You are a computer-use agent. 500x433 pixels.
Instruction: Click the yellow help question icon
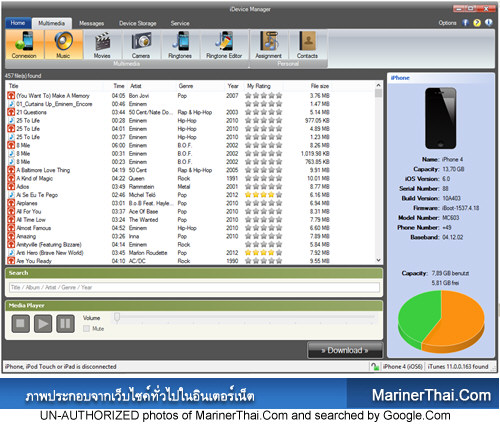pos(477,23)
